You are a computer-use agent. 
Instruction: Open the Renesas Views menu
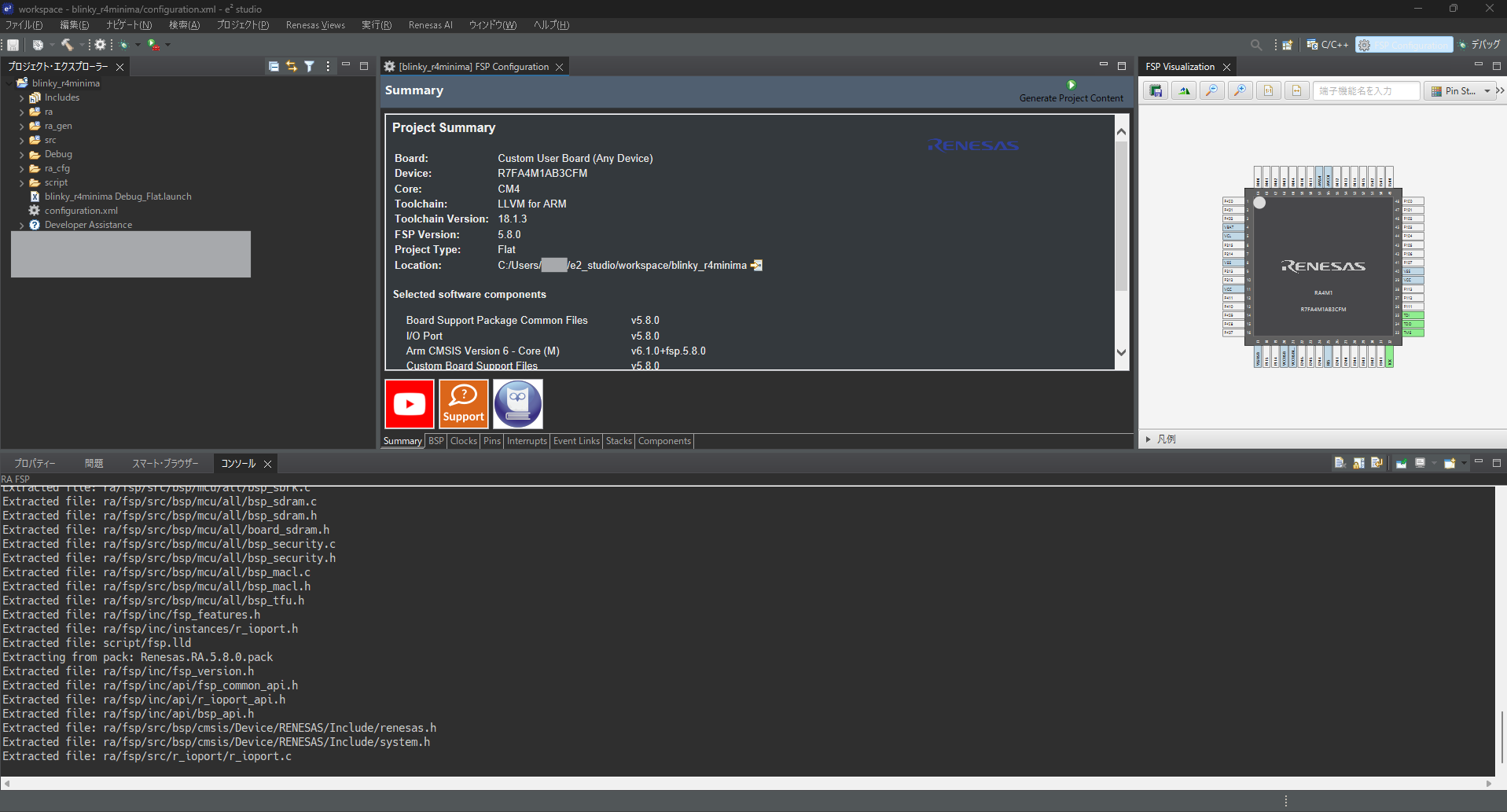(x=315, y=25)
